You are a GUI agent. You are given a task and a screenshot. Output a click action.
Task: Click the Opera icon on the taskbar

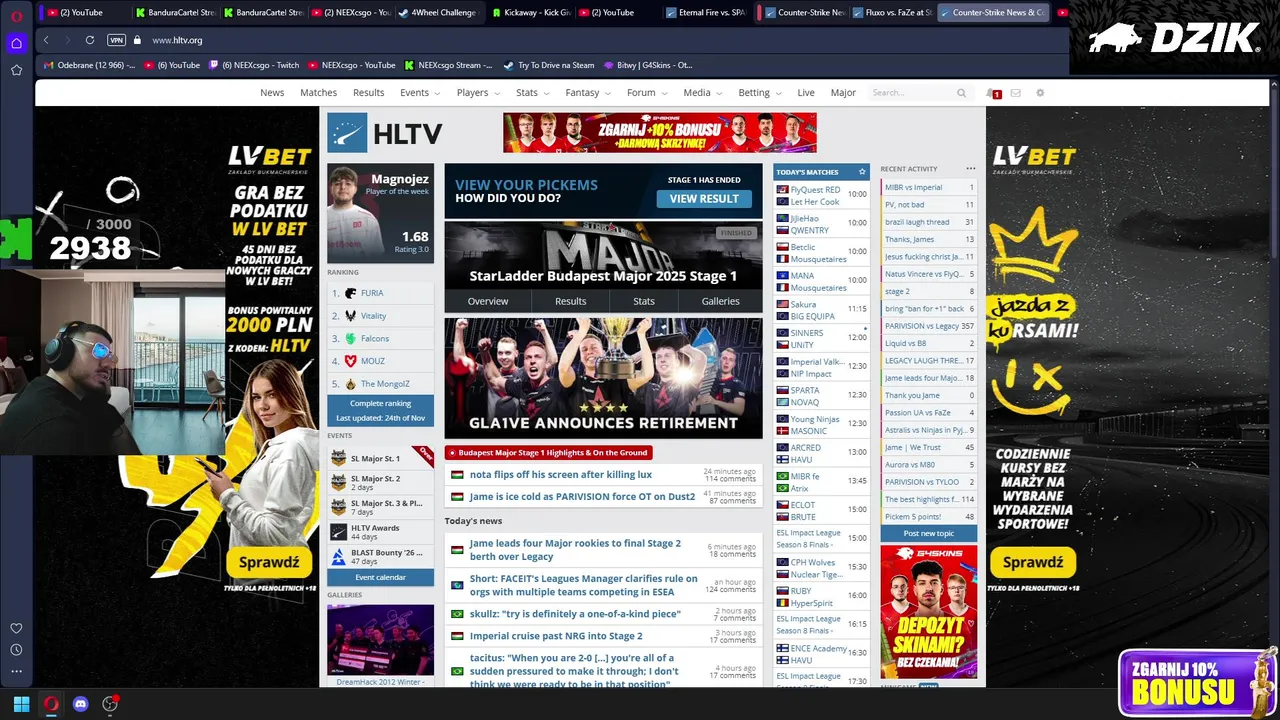pyautogui.click(x=51, y=704)
